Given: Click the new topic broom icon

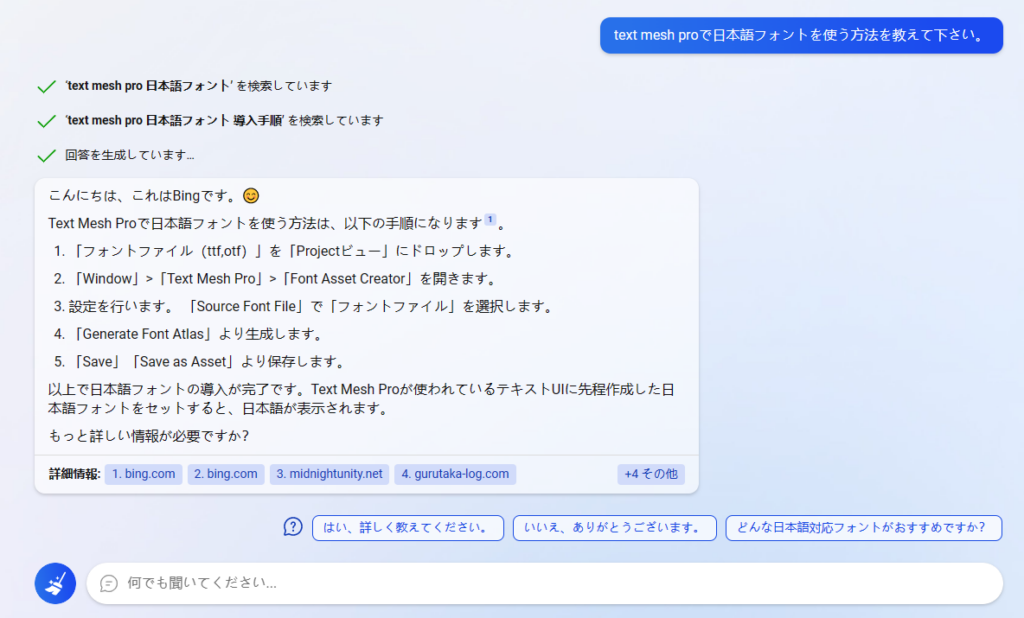Looking at the screenshot, I should (56, 583).
